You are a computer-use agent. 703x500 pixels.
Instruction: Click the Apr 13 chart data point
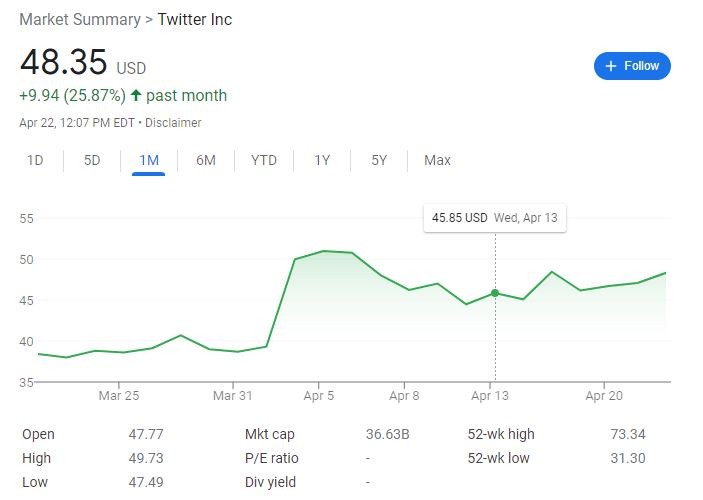point(495,293)
